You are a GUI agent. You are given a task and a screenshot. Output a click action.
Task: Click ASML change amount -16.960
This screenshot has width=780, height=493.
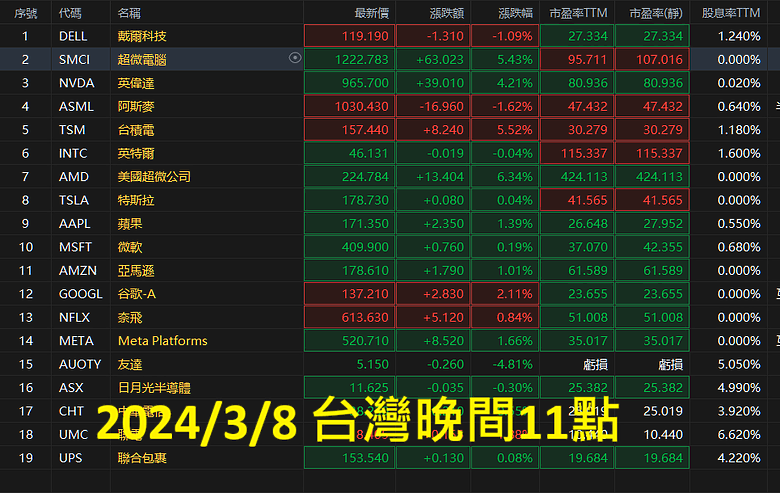tap(441, 106)
